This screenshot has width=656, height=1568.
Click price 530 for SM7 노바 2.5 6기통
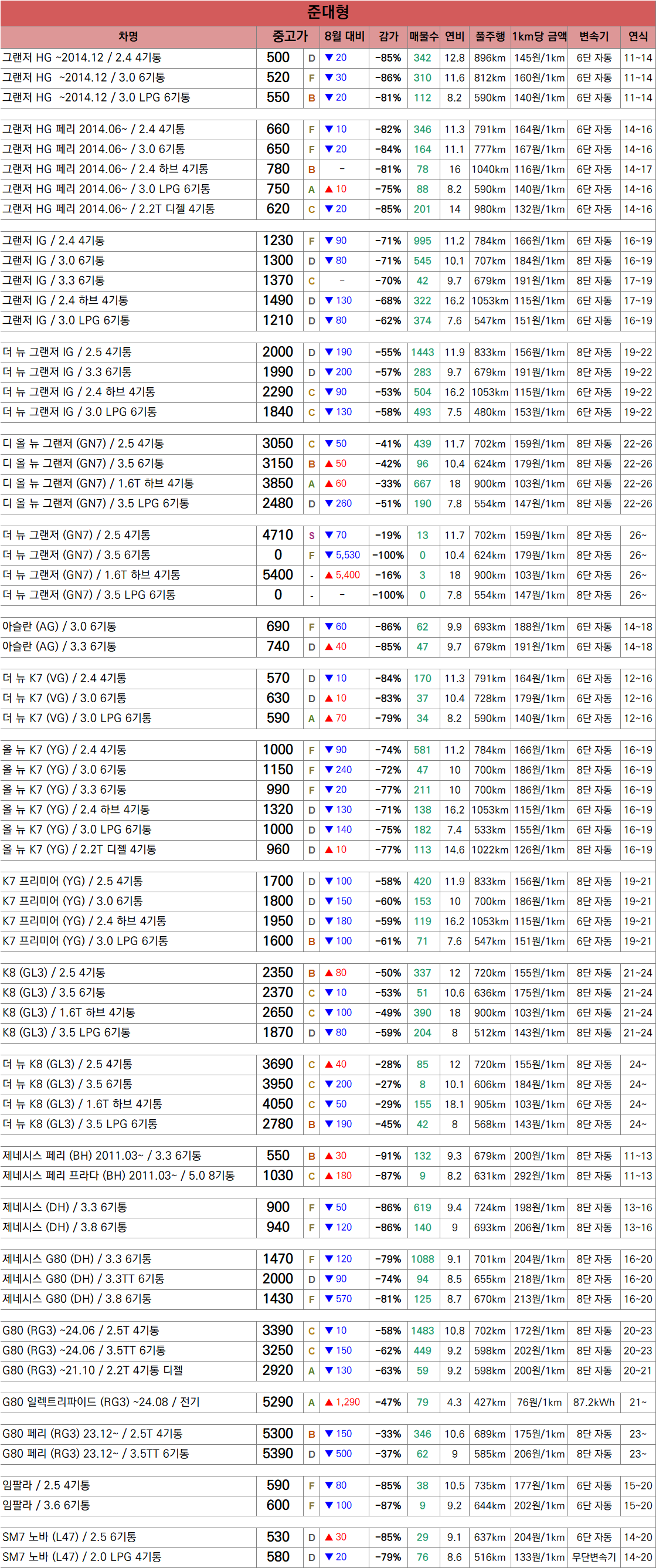point(278,1537)
